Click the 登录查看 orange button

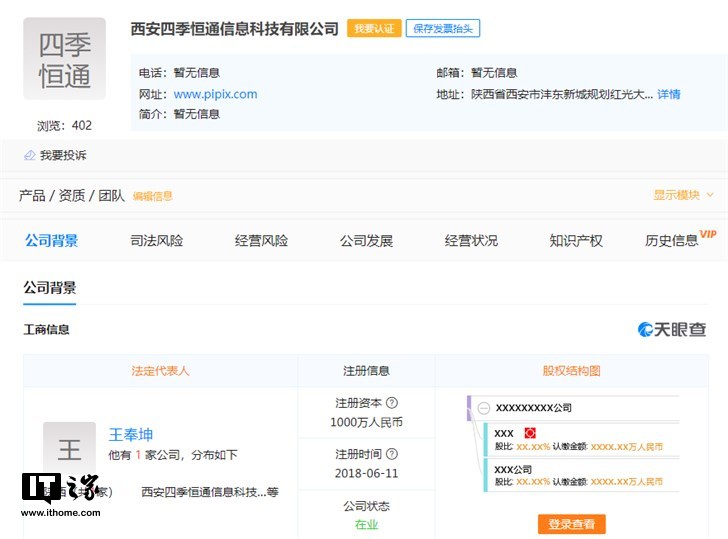tap(572, 524)
